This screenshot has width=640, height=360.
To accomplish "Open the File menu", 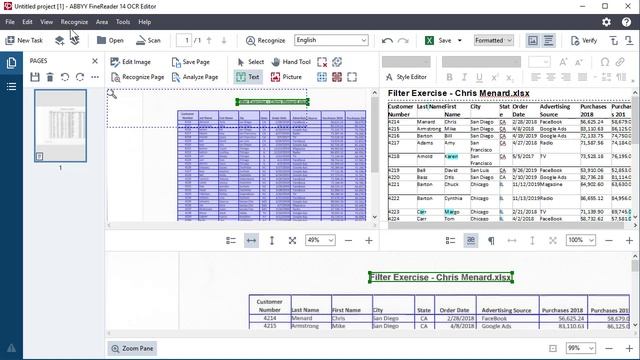I will 10,22.
